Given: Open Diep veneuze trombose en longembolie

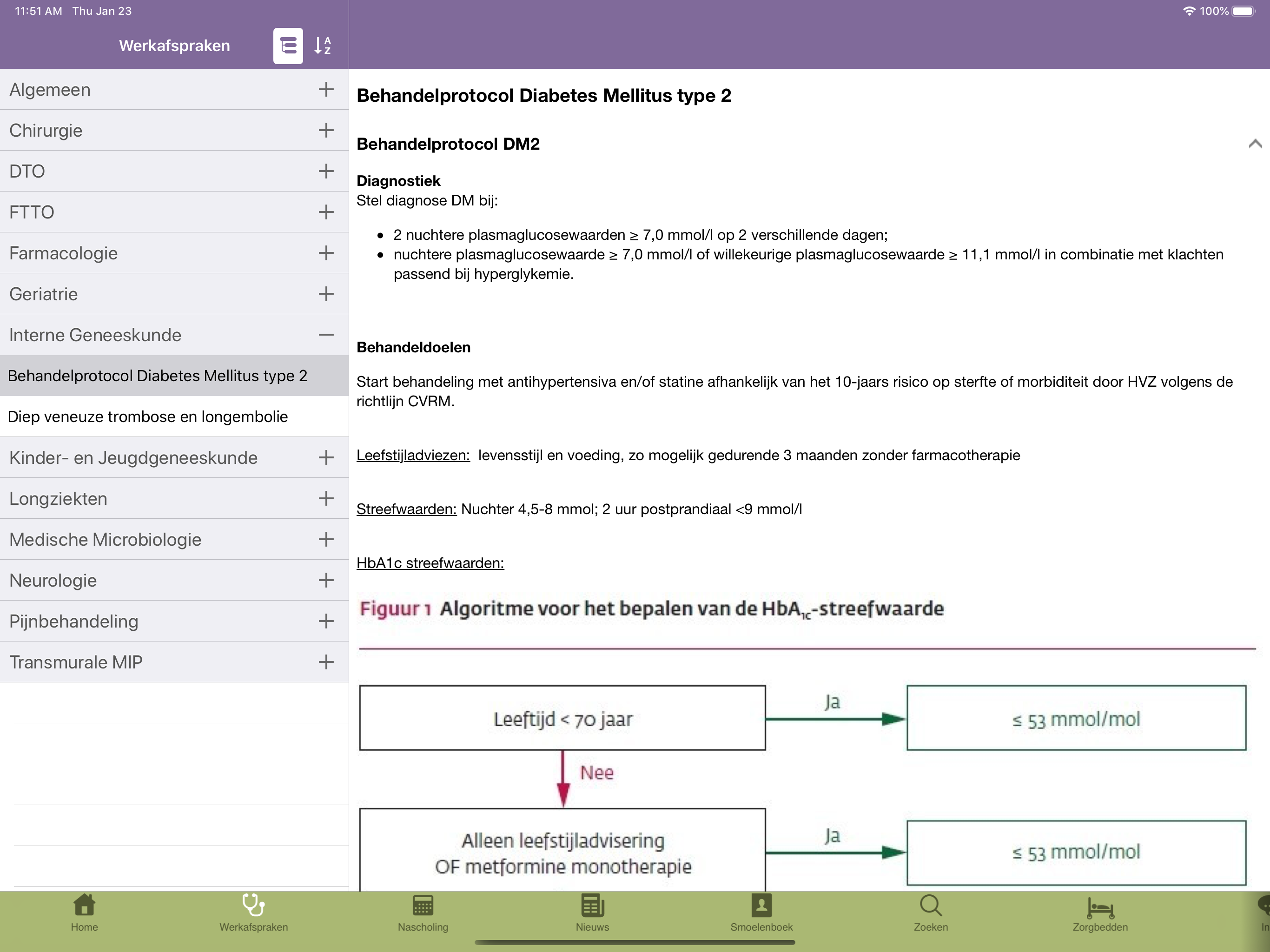Looking at the screenshot, I should click(174, 416).
